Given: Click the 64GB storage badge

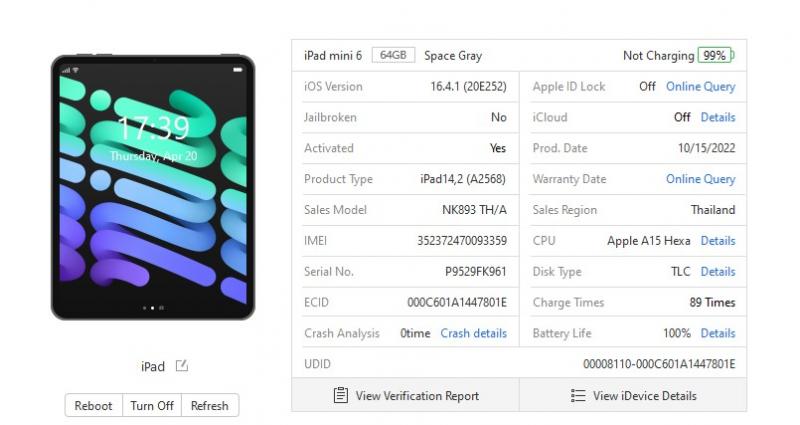Looking at the screenshot, I should point(393,55).
